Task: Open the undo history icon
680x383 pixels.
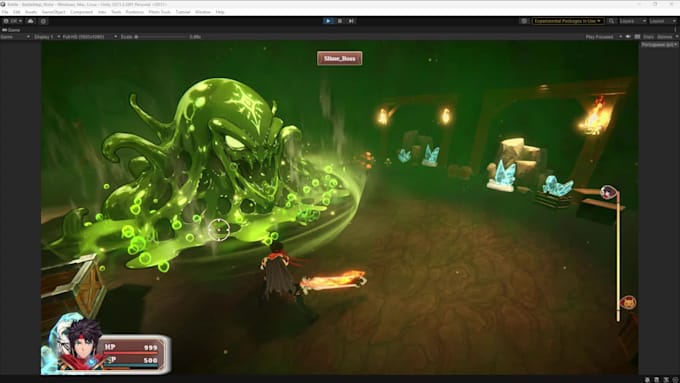Action: pyautogui.click(x=524, y=21)
